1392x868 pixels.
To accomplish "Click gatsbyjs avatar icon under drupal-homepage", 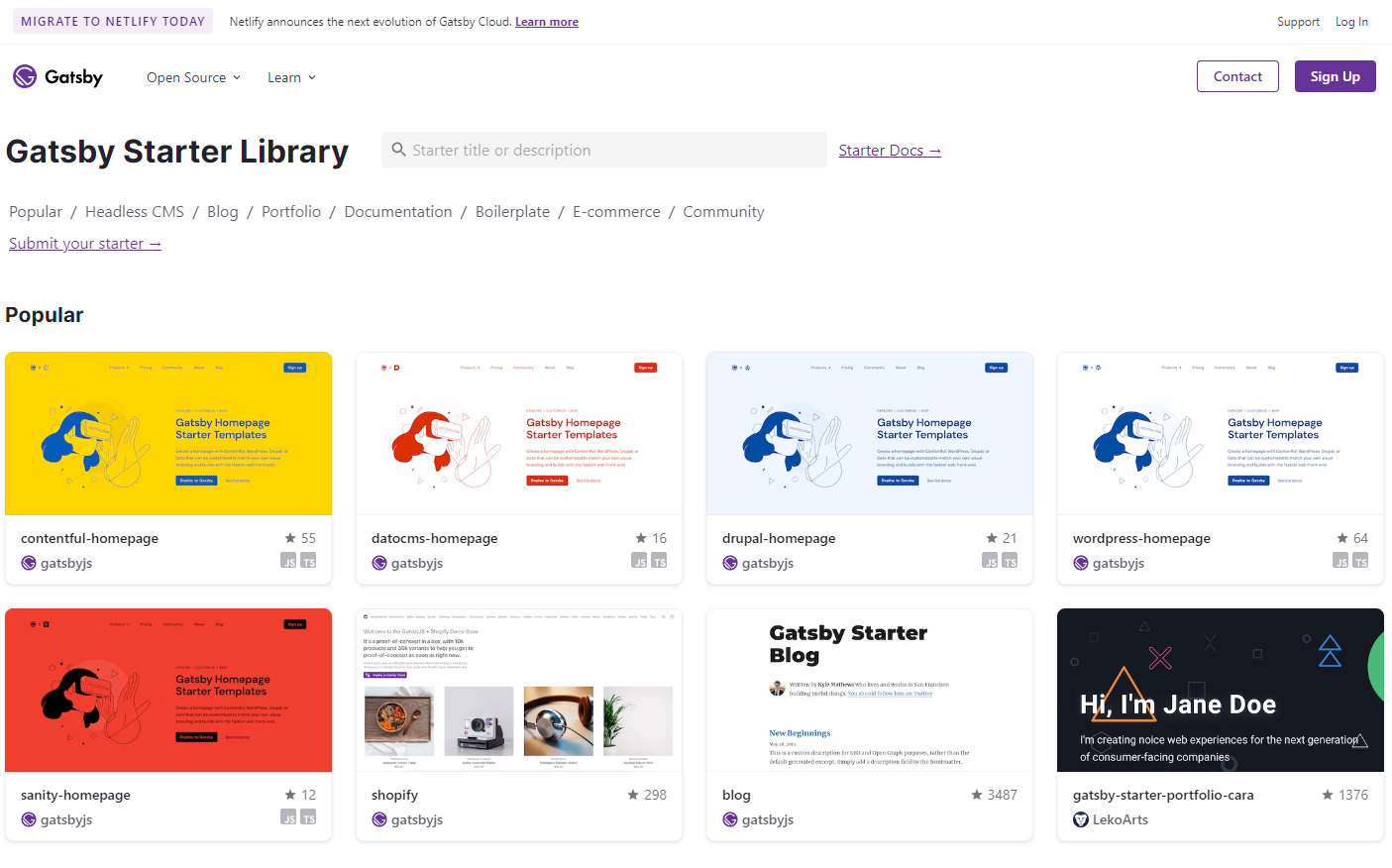I will point(730,563).
